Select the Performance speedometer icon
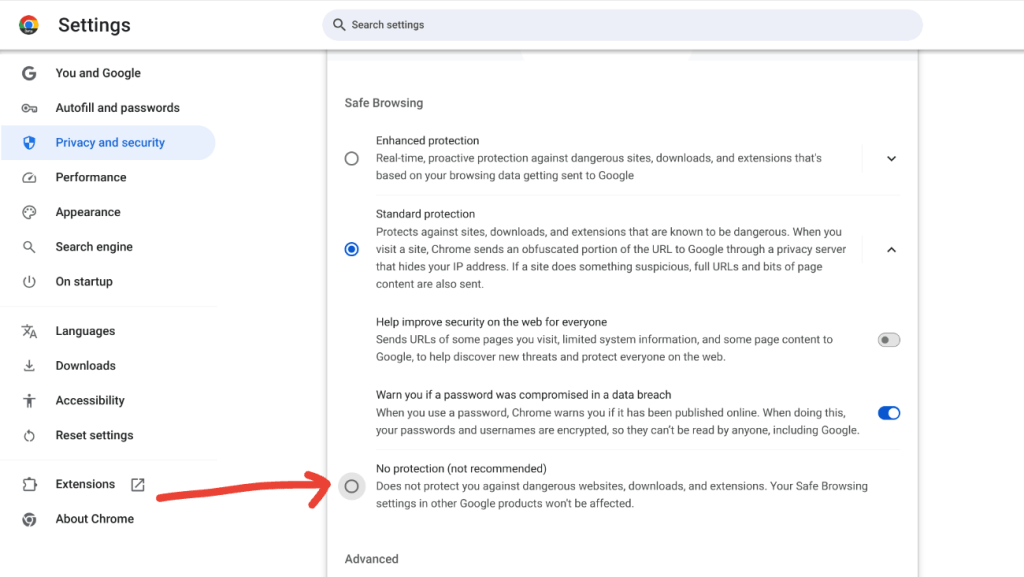The height and width of the screenshot is (577, 1024). (28, 177)
